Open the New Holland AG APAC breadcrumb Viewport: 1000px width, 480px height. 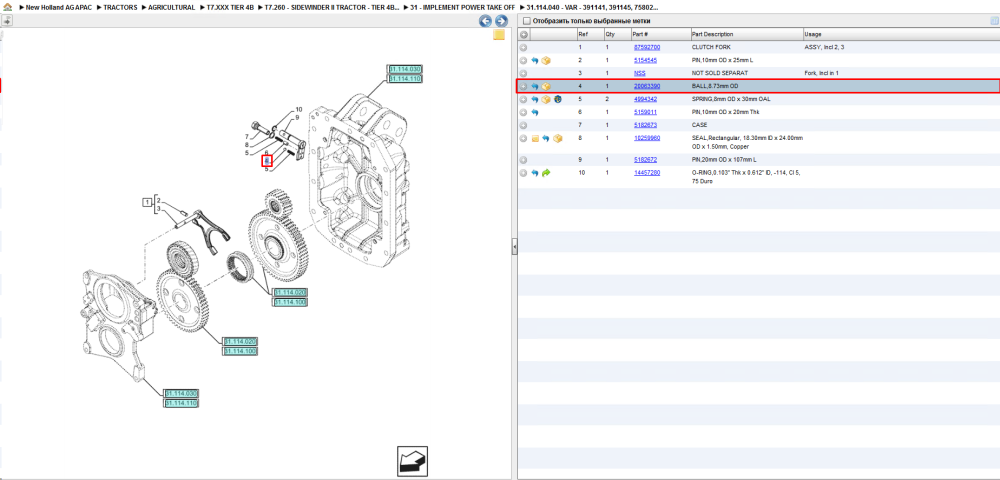[59, 7]
